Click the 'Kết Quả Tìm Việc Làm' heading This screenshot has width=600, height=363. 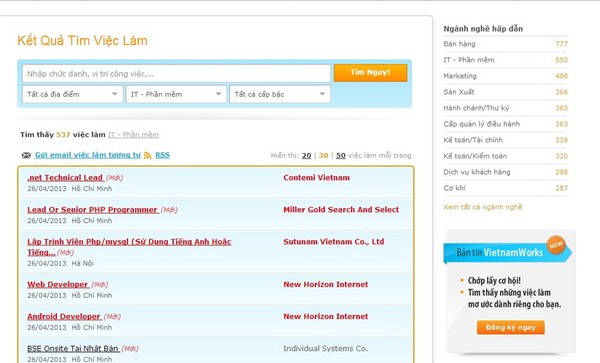tap(82, 41)
